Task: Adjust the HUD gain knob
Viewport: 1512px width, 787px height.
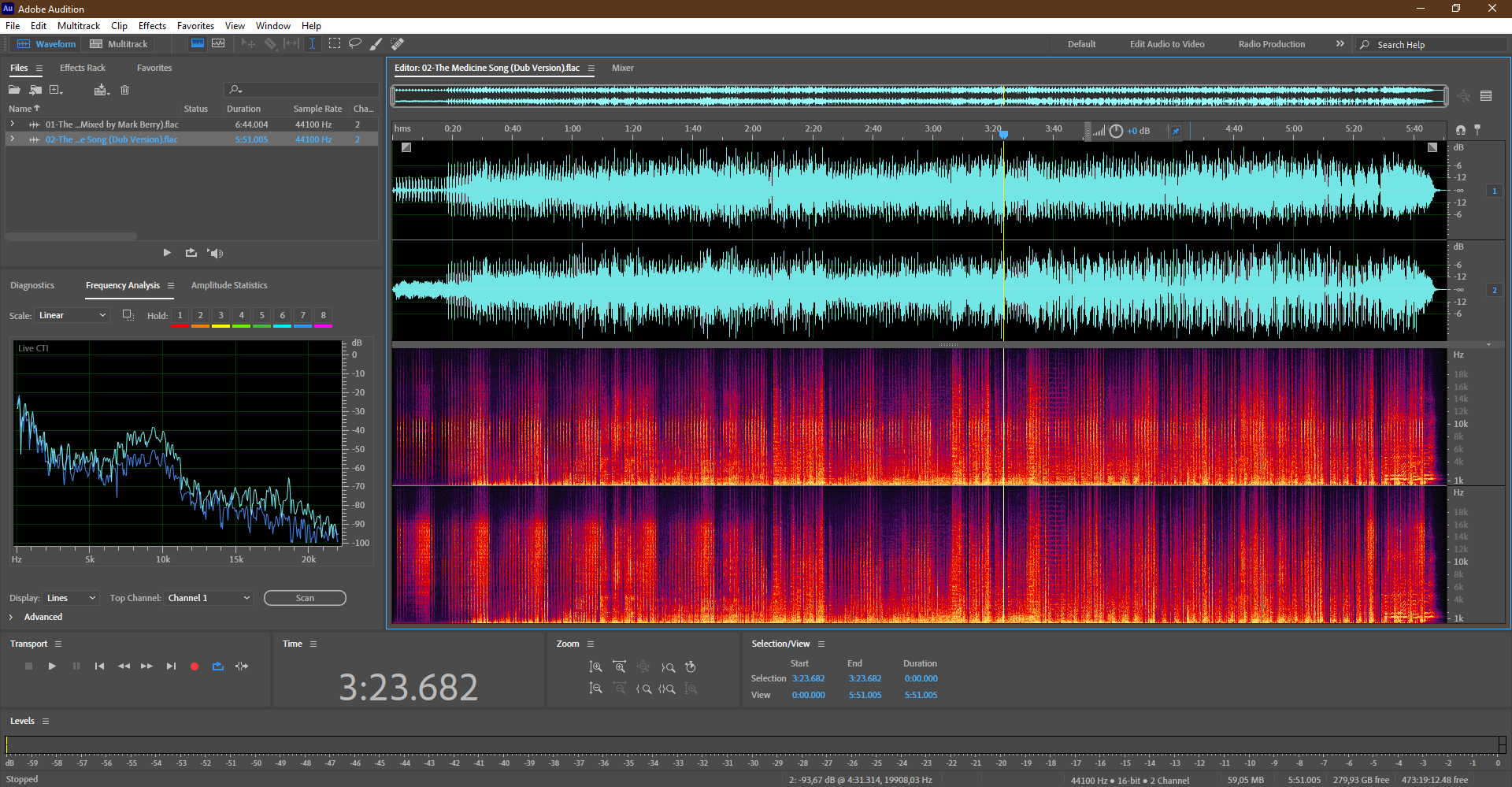Action: (1116, 131)
